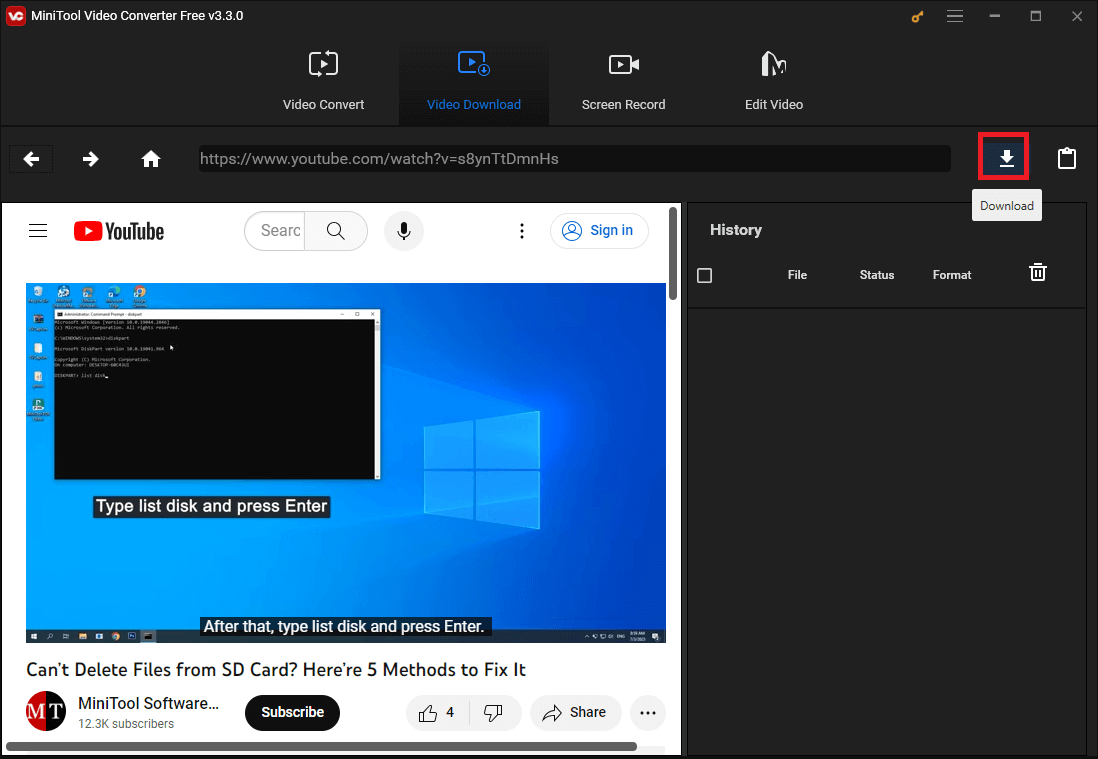Click the 12.3K subscribers text
Viewport: 1098px width, 759px height.
(x=126, y=723)
